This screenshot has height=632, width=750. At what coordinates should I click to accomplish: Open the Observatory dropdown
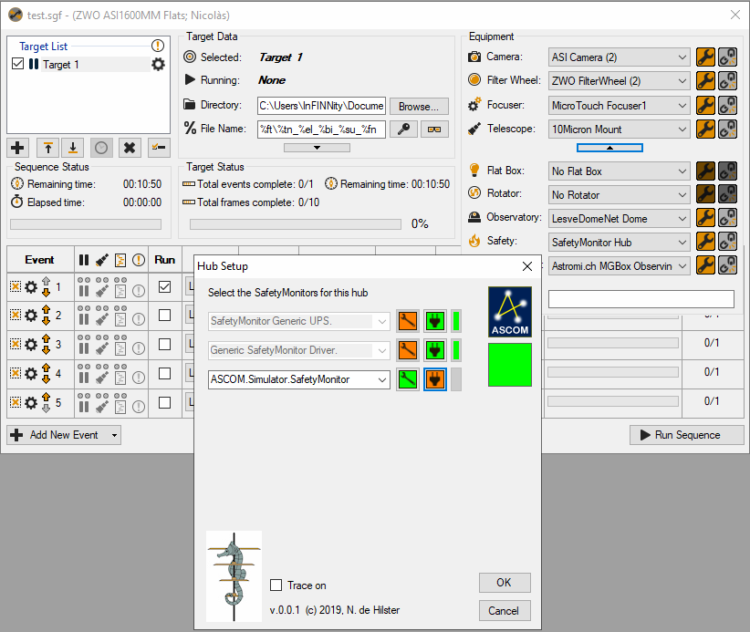619,219
